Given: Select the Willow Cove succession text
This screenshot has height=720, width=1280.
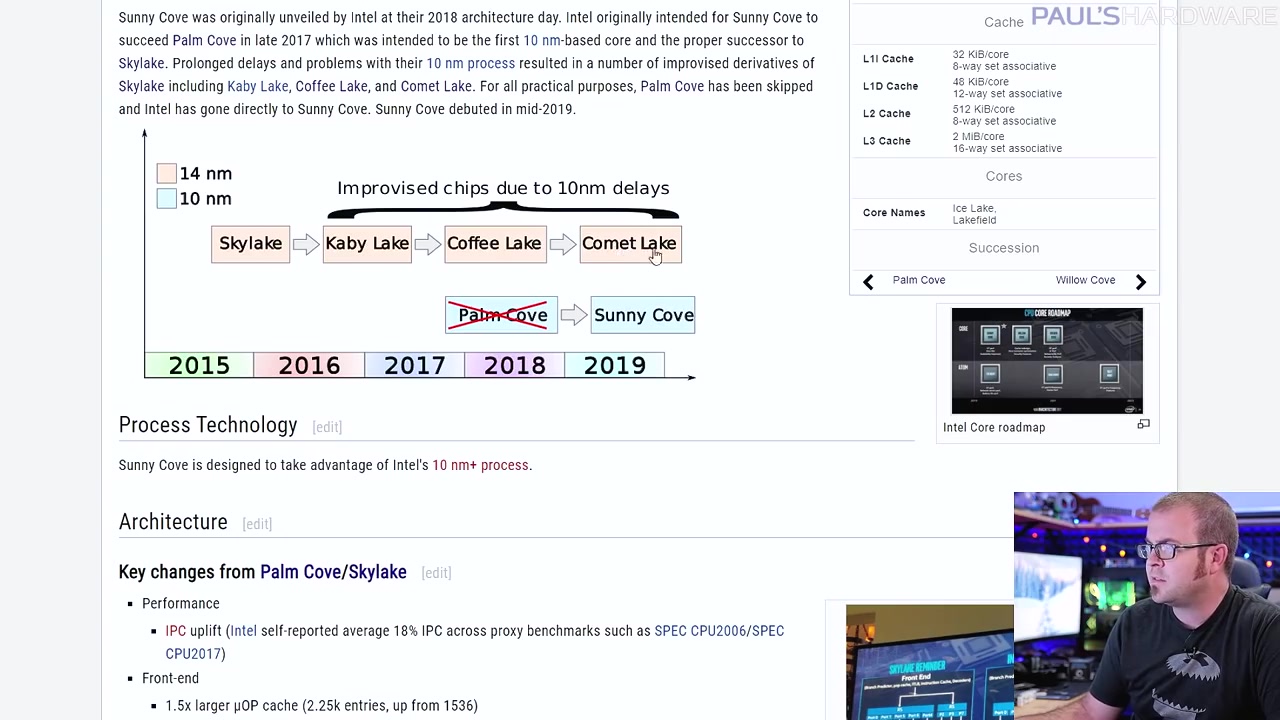Looking at the screenshot, I should tap(1085, 280).
